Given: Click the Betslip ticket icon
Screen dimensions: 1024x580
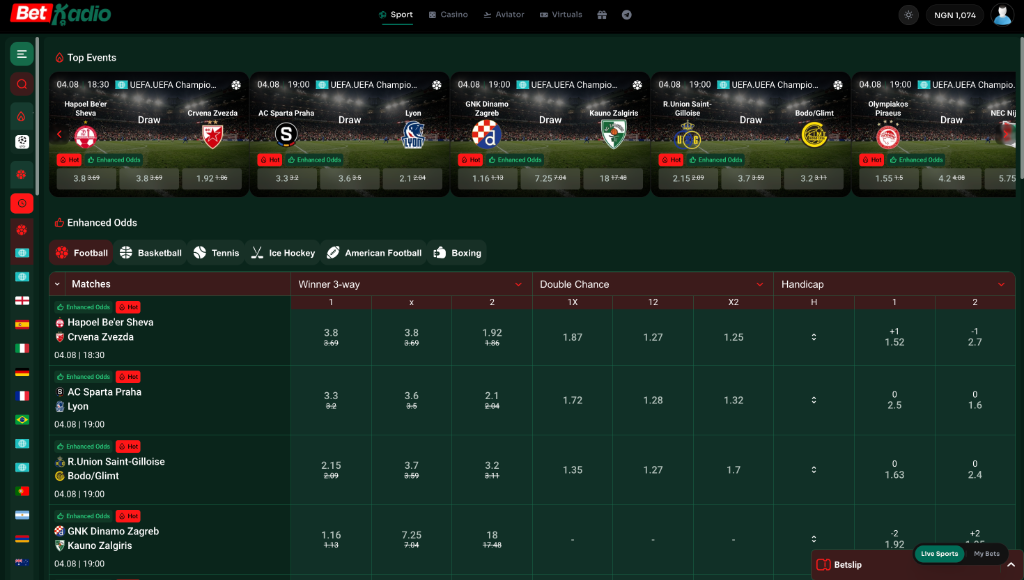Looking at the screenshot, I should pyautogui.click(x=824, y=565).
